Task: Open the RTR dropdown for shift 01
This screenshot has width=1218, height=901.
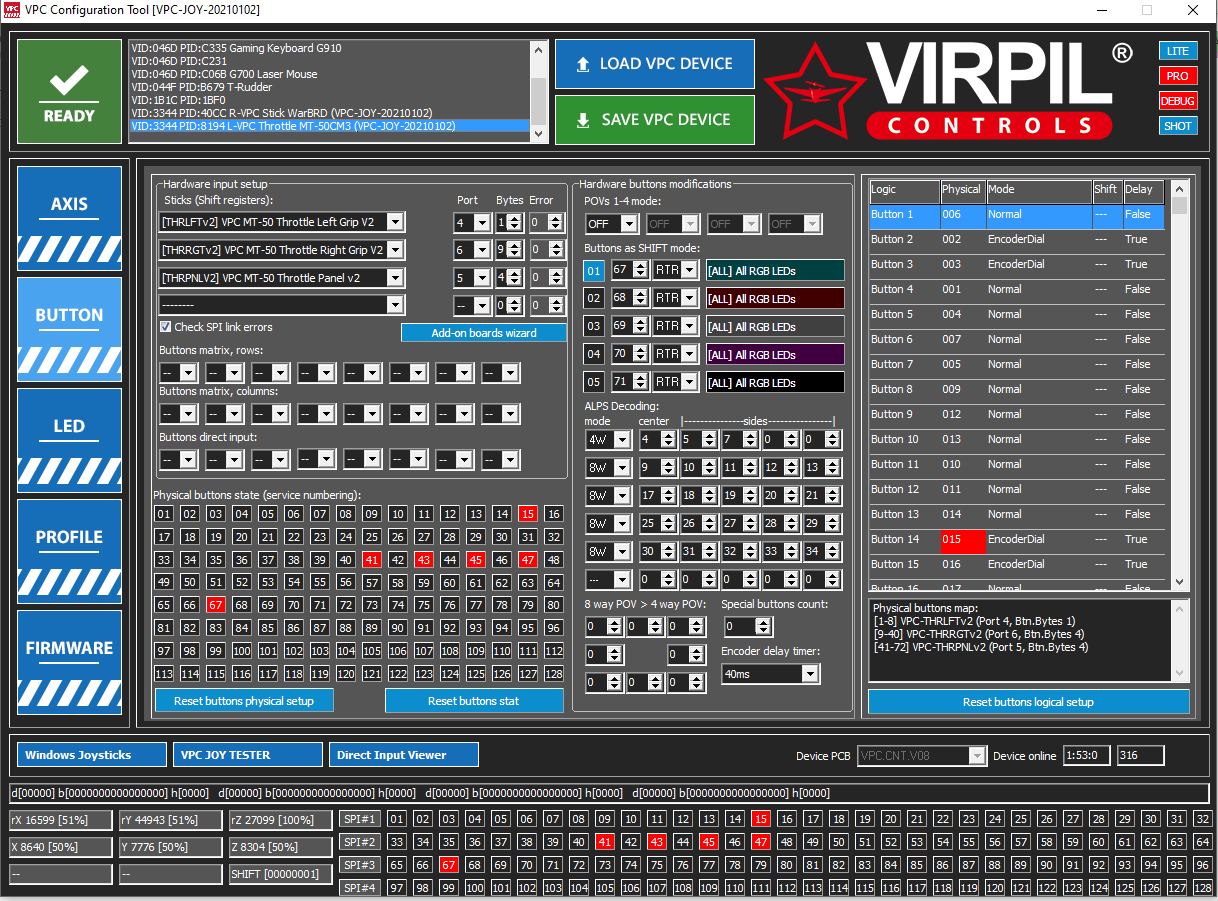Action: [x=675, y=270]
